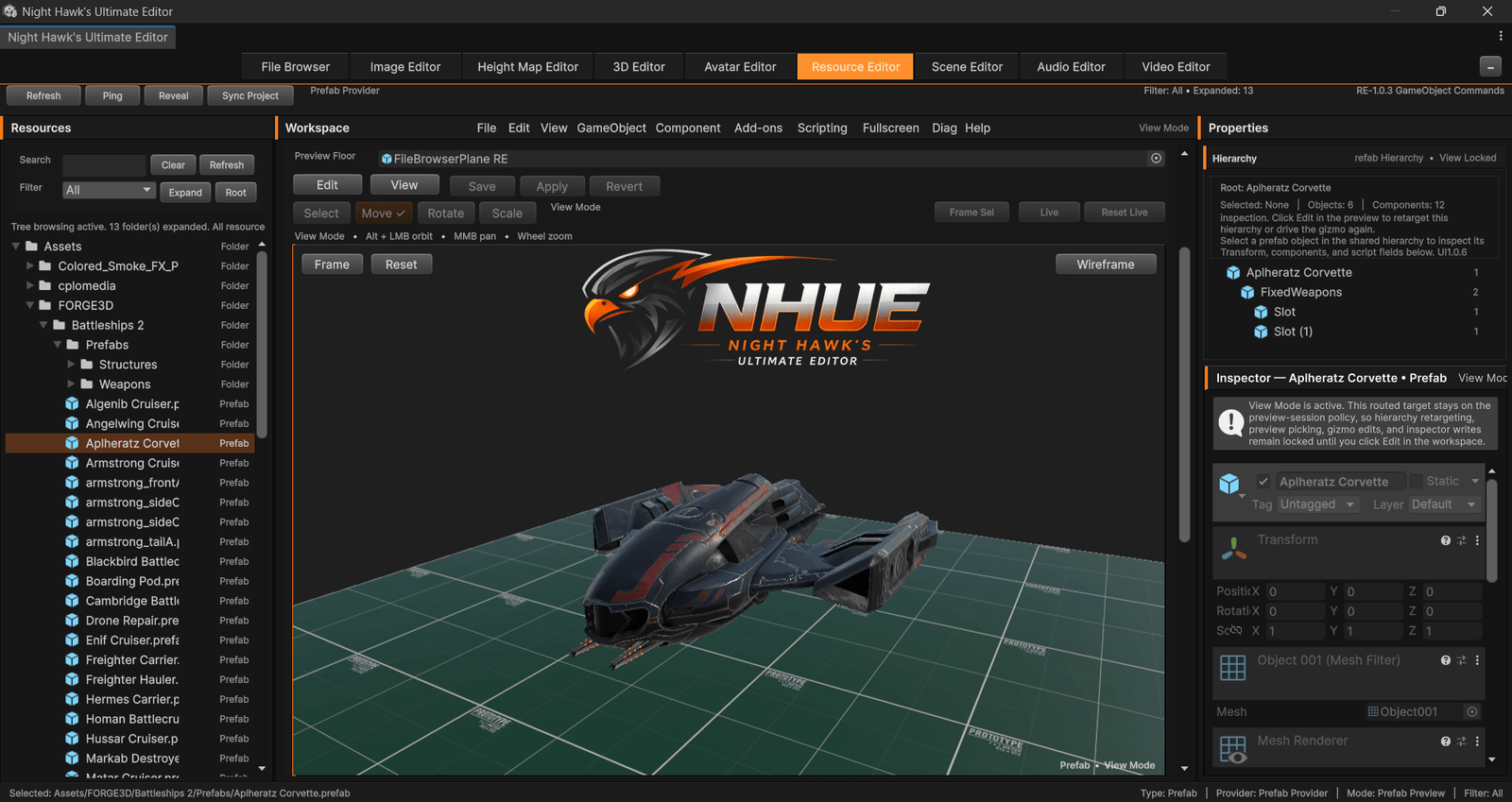Screen dimensions: 1512x802
Task: Open the Height Map Editor tab
Action: click(527, 67)
